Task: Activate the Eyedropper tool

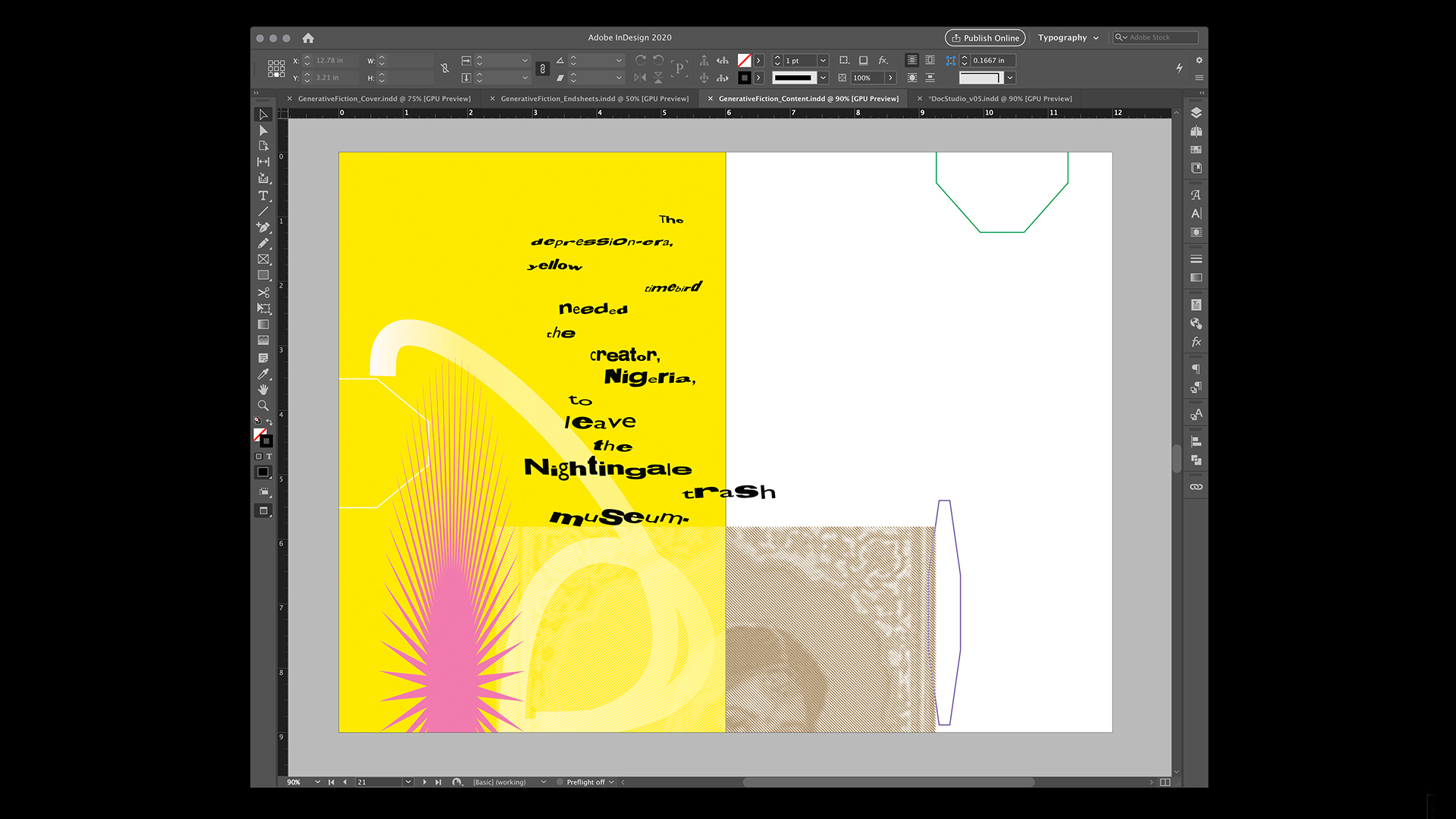Action: click(x=263, y=374)
